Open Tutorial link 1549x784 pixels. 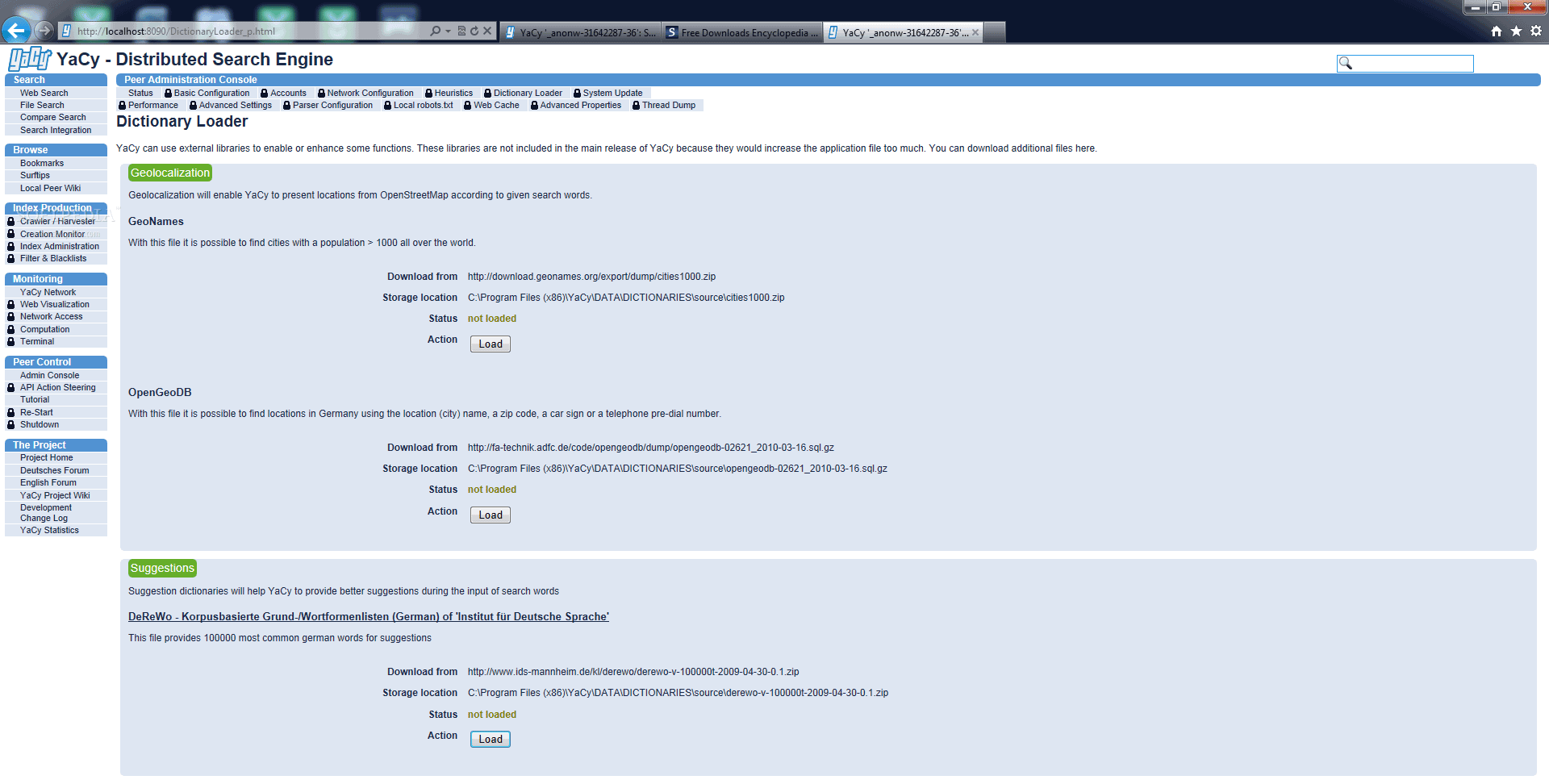pyautogui.click(x=35, y=399)
